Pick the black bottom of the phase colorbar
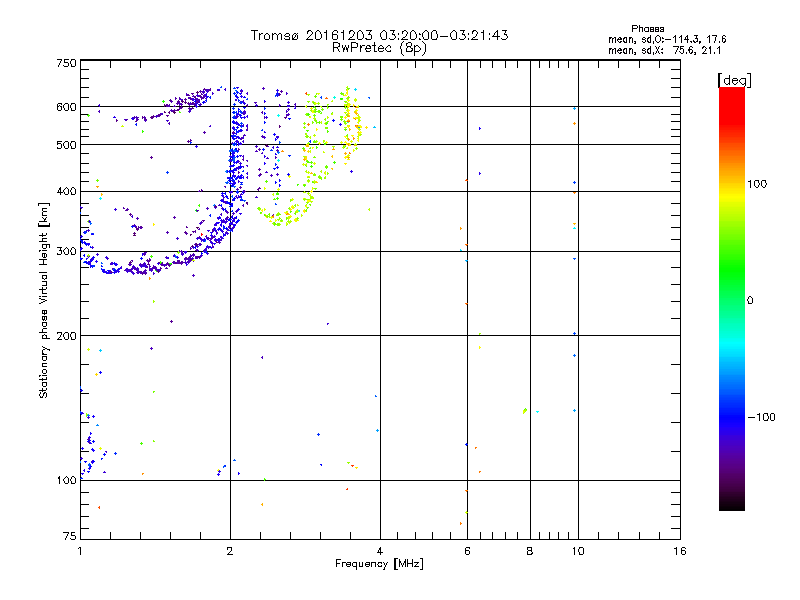The image size is (800, 600). [x=732, y=504]
